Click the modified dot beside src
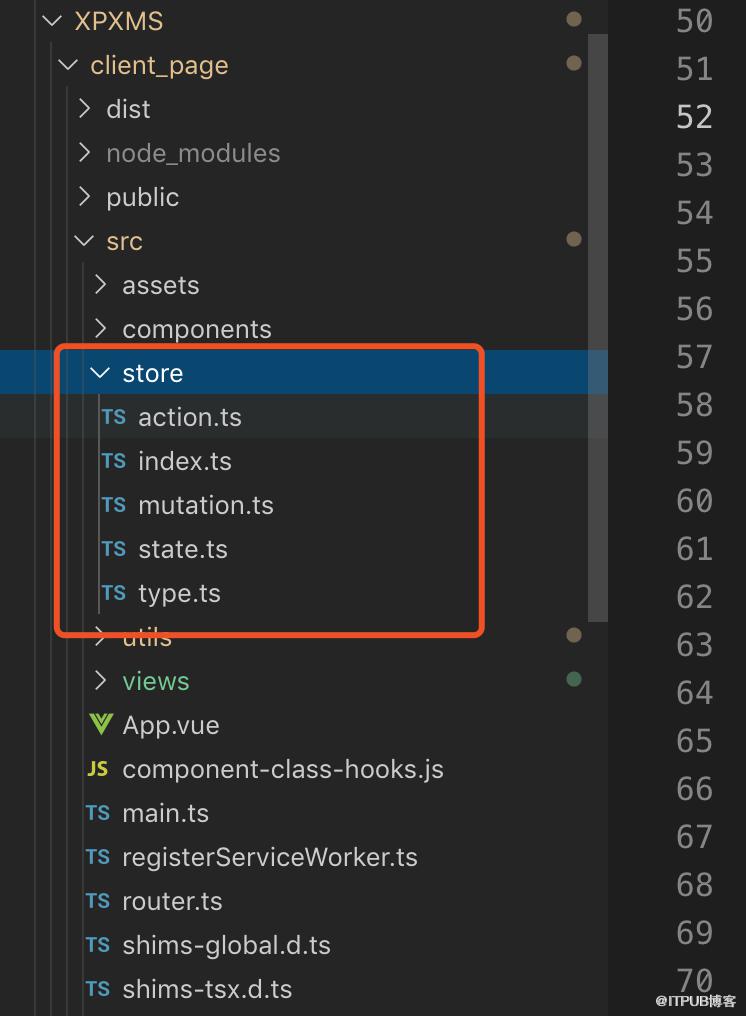The width and height of the screenshot is (746, 1016). 574,239
